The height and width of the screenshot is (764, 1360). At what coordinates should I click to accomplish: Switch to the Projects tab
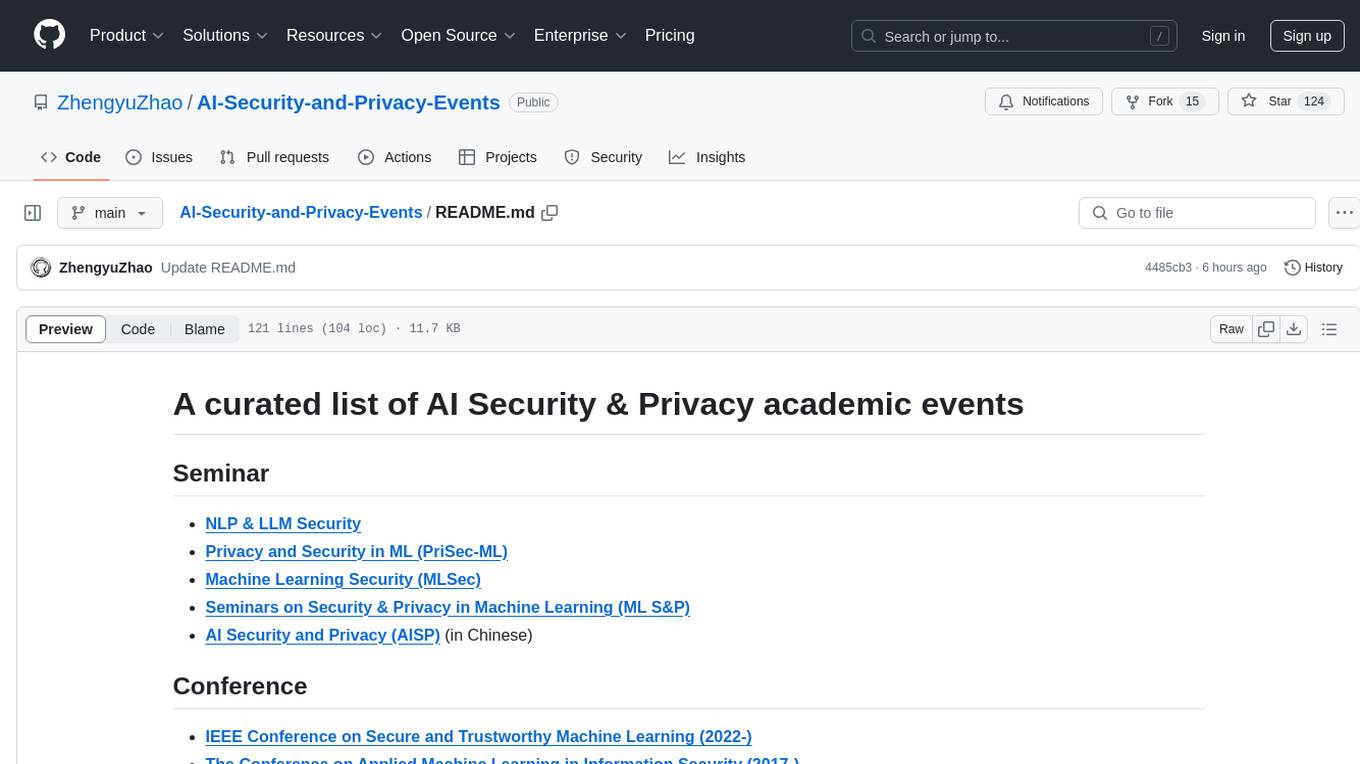point(498,157)
